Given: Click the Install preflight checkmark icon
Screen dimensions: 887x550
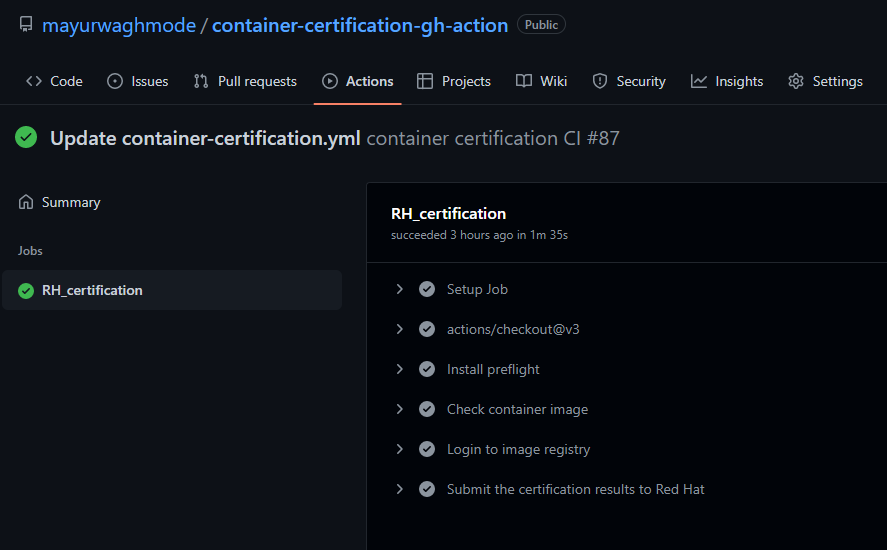Looking at the screenshot, I should (x=427, y=369).
